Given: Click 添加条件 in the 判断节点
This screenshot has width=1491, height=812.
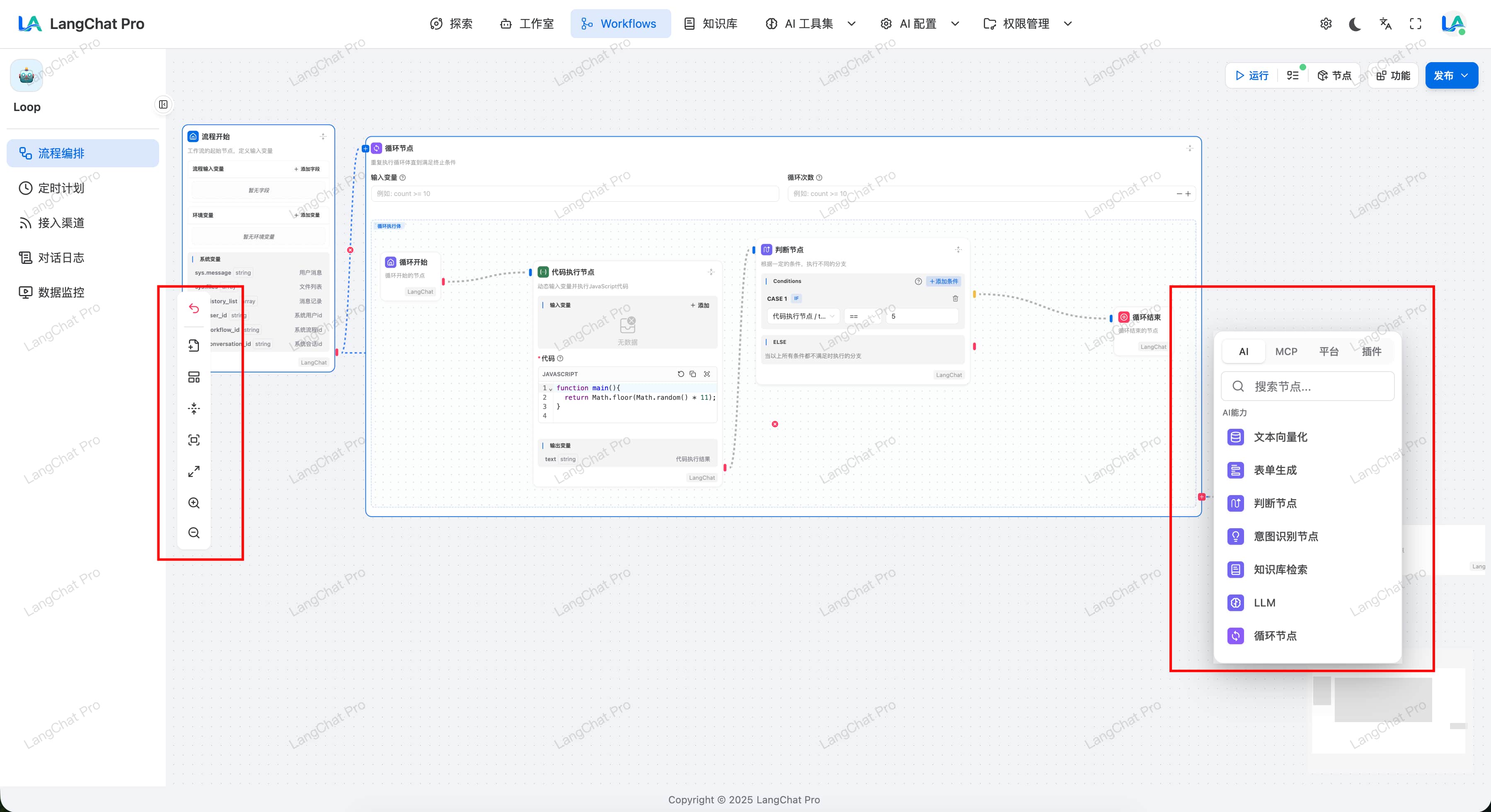Looking at the screenshot, I should click(x=944, y=281).
